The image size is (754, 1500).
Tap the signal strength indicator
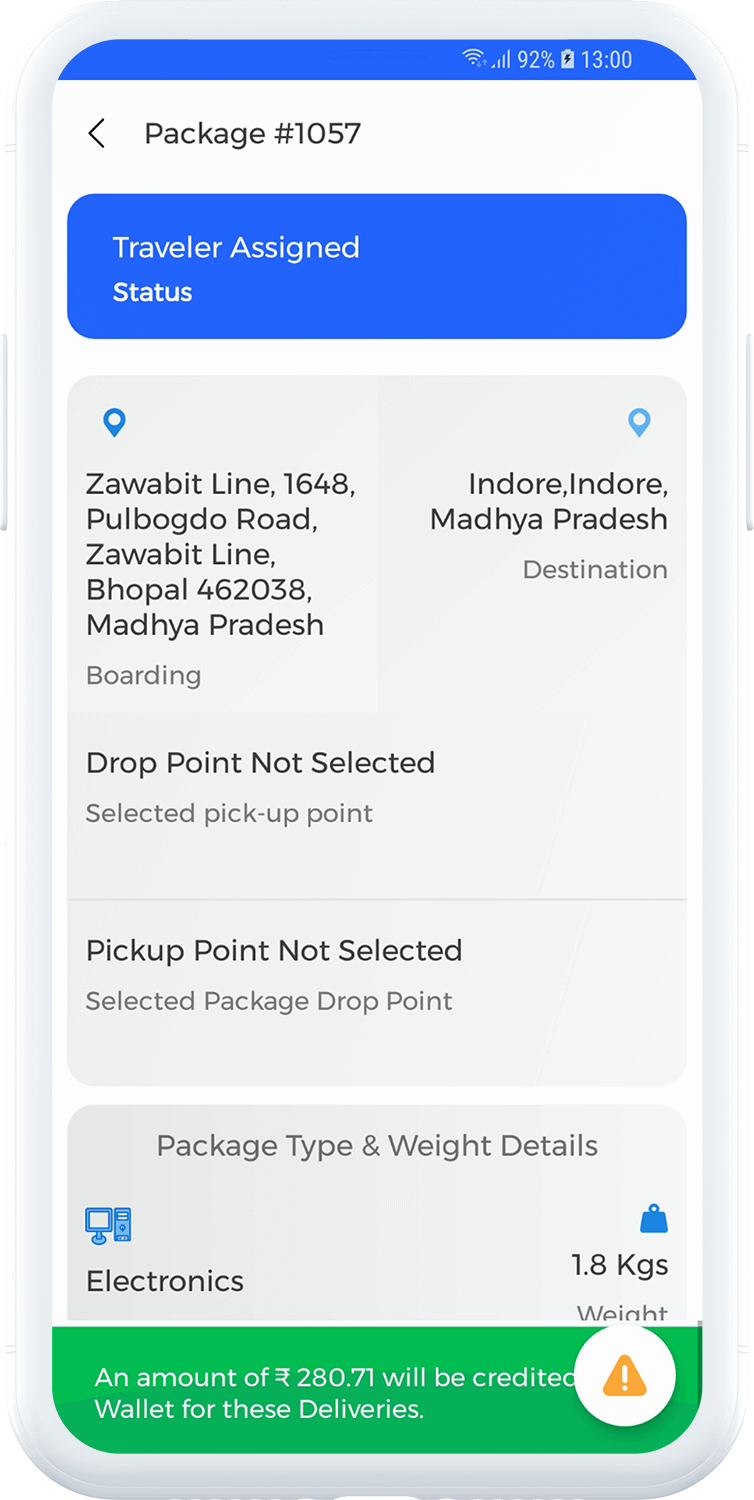coord(500,60)
